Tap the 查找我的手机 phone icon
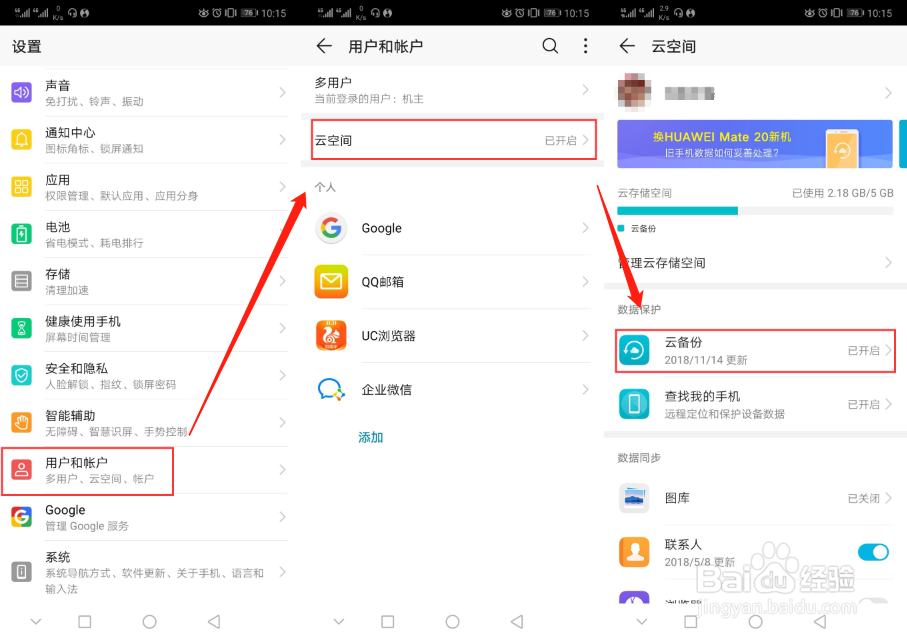Image resolution: width=907 pixels, height=639 pixels. click(634, 404)
